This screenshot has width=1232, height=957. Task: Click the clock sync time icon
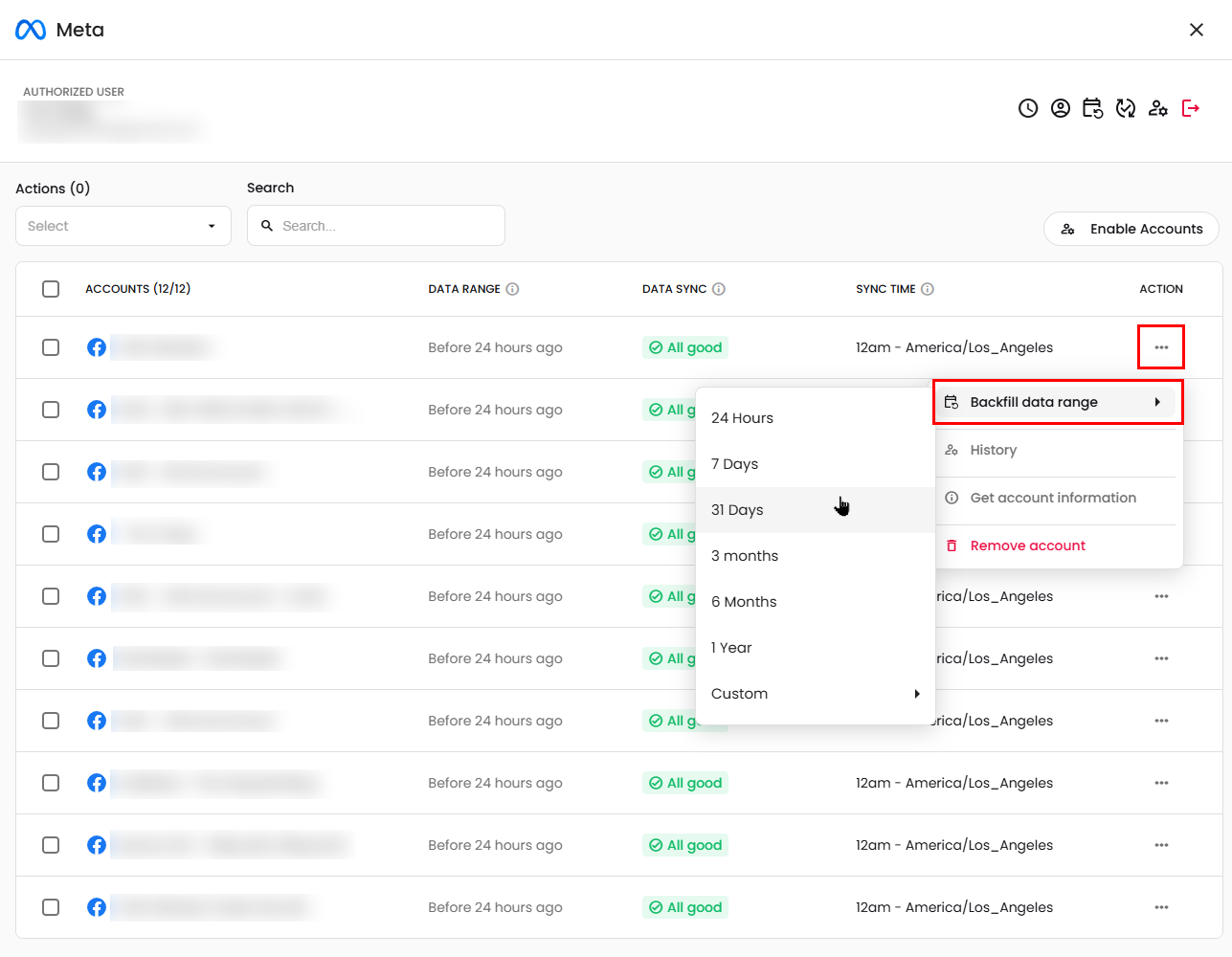tap(1028, 108)
